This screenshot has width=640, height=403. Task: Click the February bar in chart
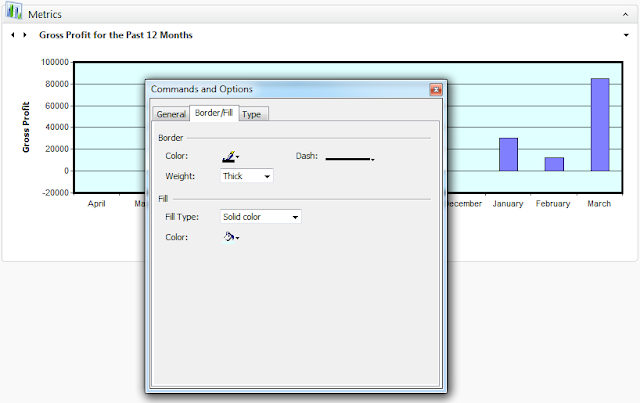pyautogui.click(x=554, y=164)
